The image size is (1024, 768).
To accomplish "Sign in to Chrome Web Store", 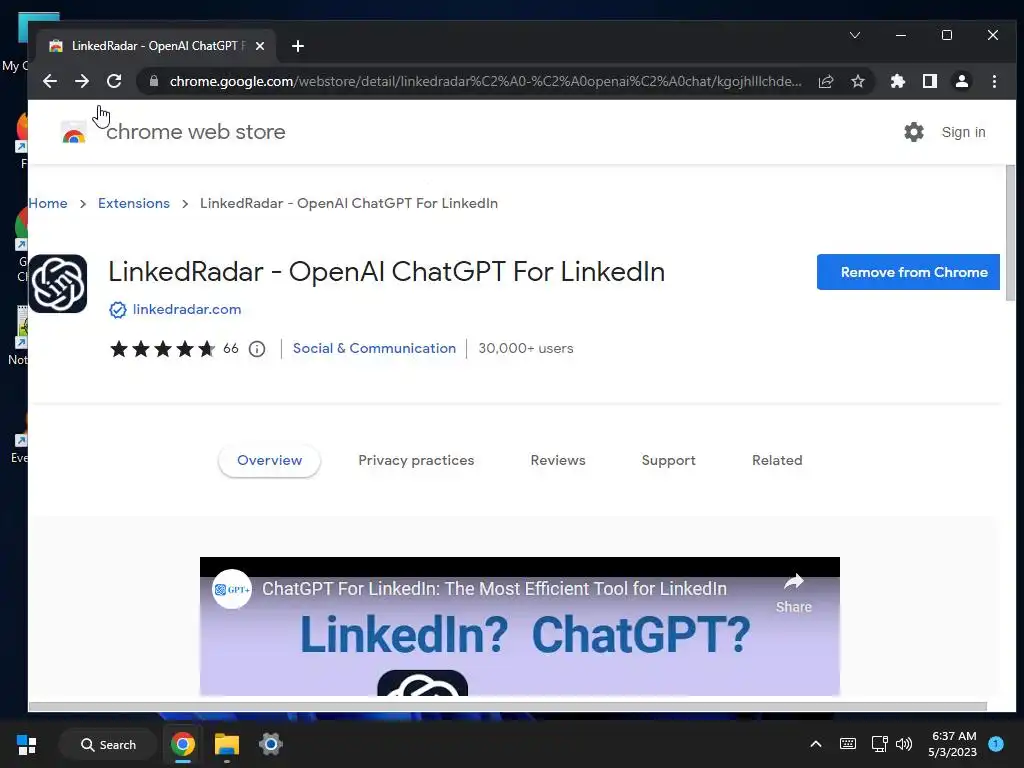I will point(963,132).
